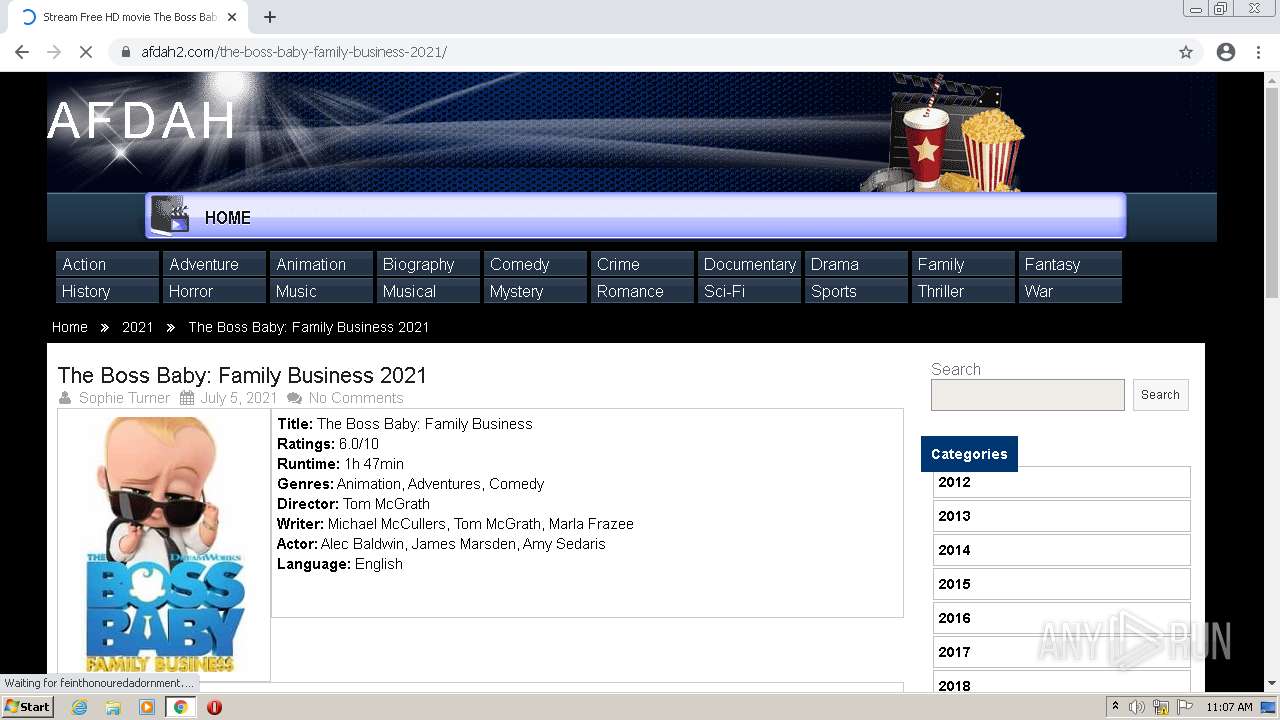Click the July 5, 2021 post date

click(239, 398)
